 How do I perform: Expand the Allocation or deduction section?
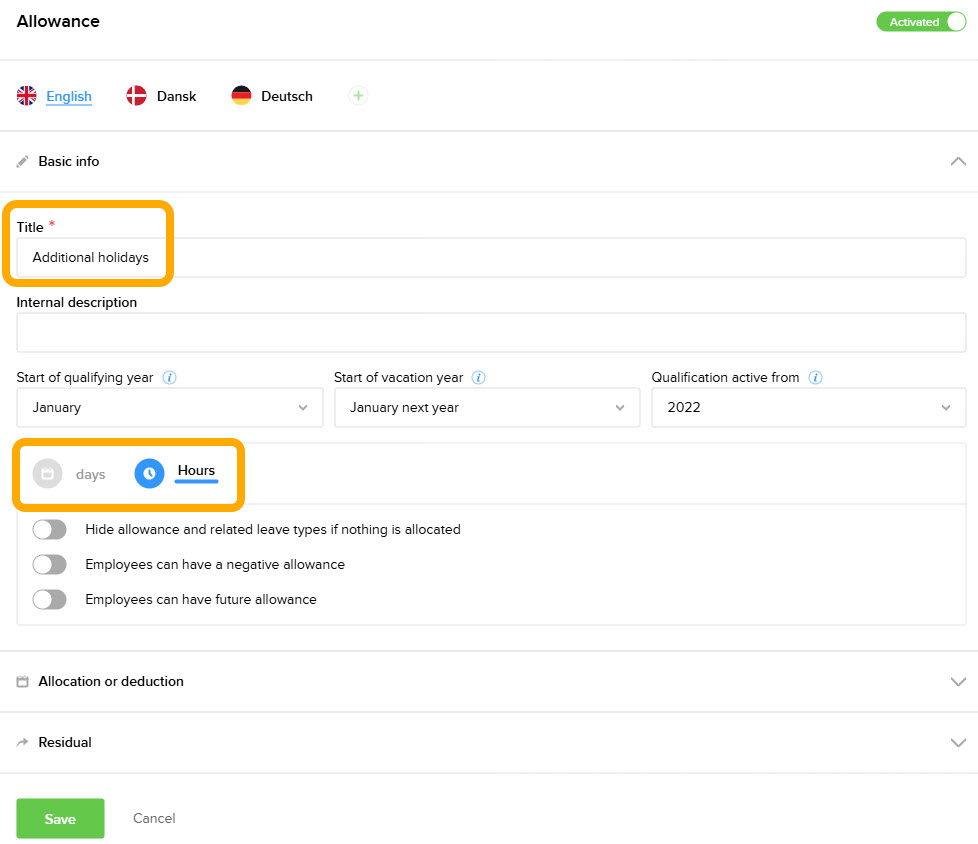488,682
